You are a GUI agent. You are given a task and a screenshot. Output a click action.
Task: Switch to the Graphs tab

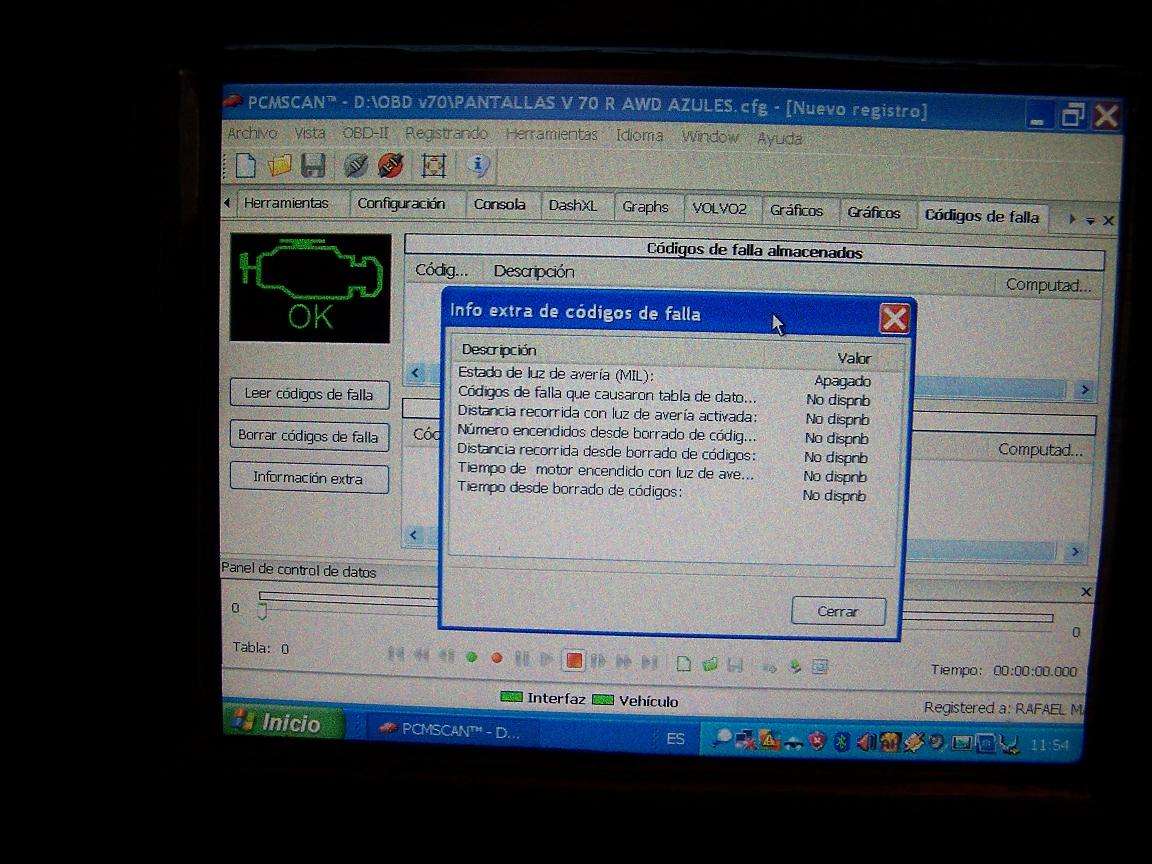pyautogui.click(x=645, y=208)
